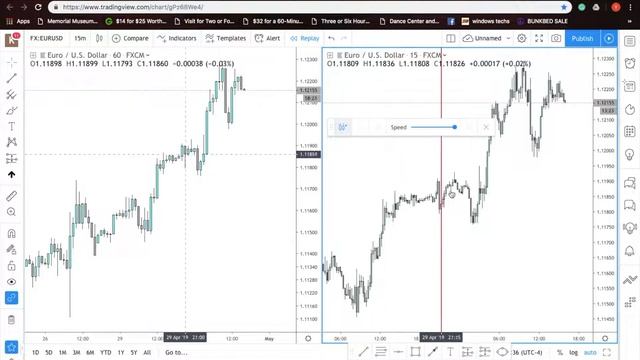Toggle the drawings sync link button
Viewport: 640px width, 360px height.
point(11,298)
